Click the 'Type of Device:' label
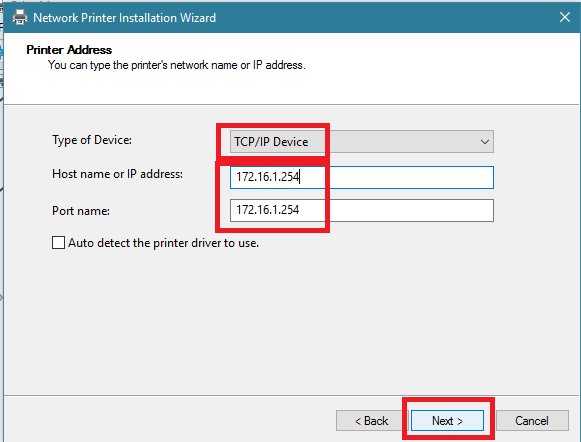This screenshot has height=442, width=581. pos(92,140)
